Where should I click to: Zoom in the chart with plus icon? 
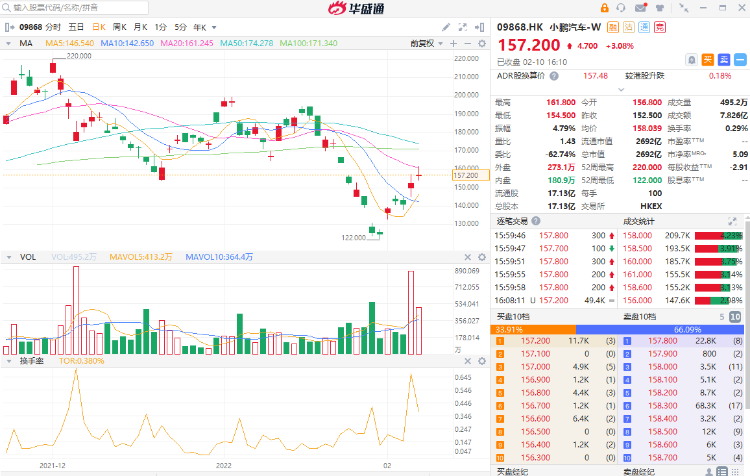(453, 44)
